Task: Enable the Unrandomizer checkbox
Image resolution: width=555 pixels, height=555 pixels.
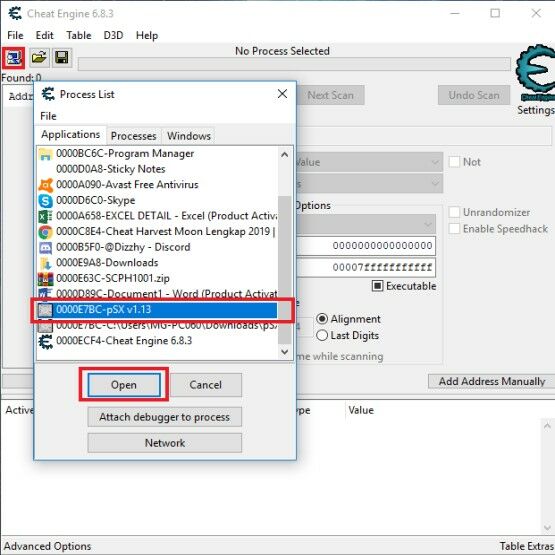Action: (x=454, y=212)
